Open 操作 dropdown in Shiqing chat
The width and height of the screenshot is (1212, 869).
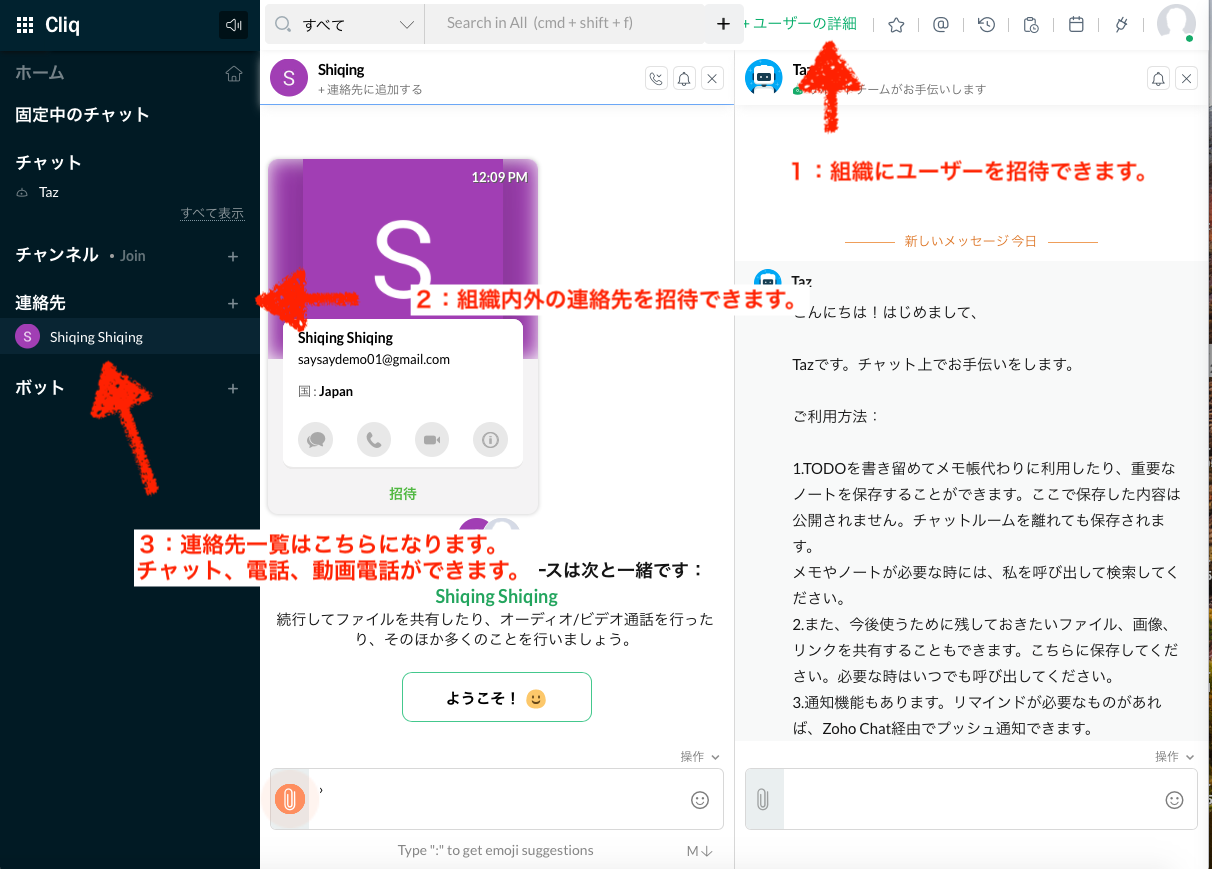click(x=700, y=757)
